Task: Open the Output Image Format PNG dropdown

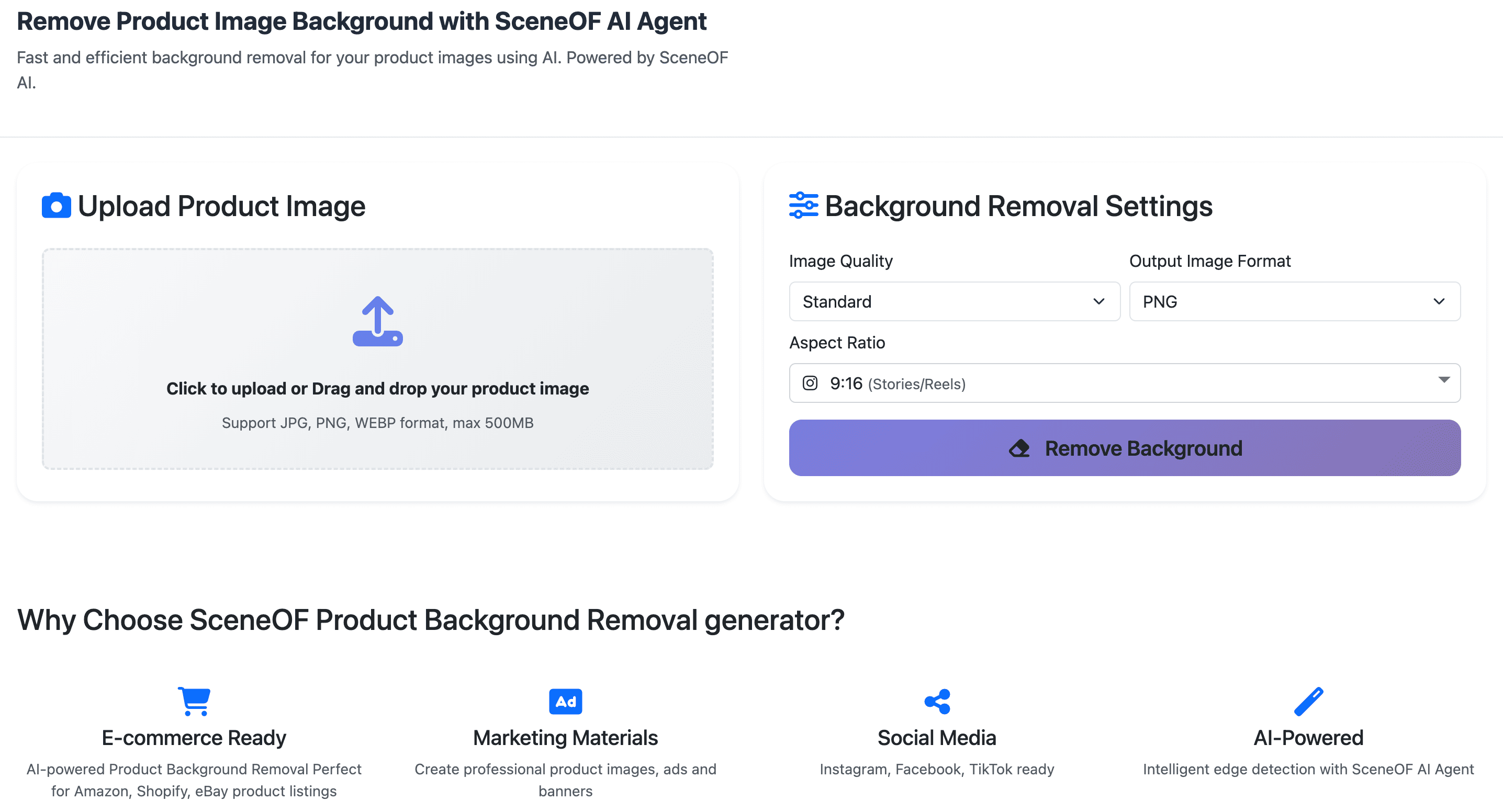Action: click(x=1294, y=301)
